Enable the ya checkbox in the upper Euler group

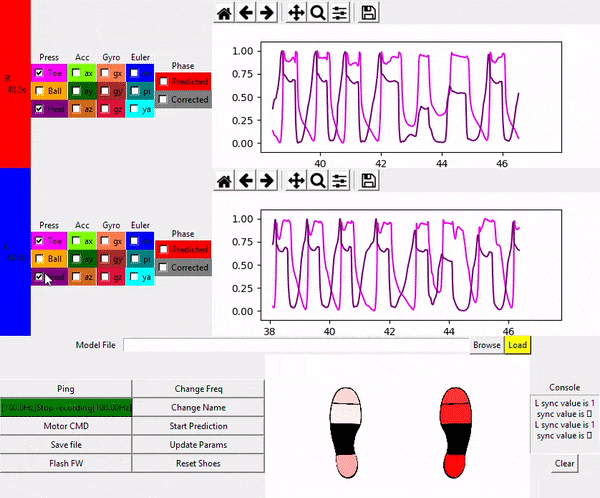click(x=134, y=109)
